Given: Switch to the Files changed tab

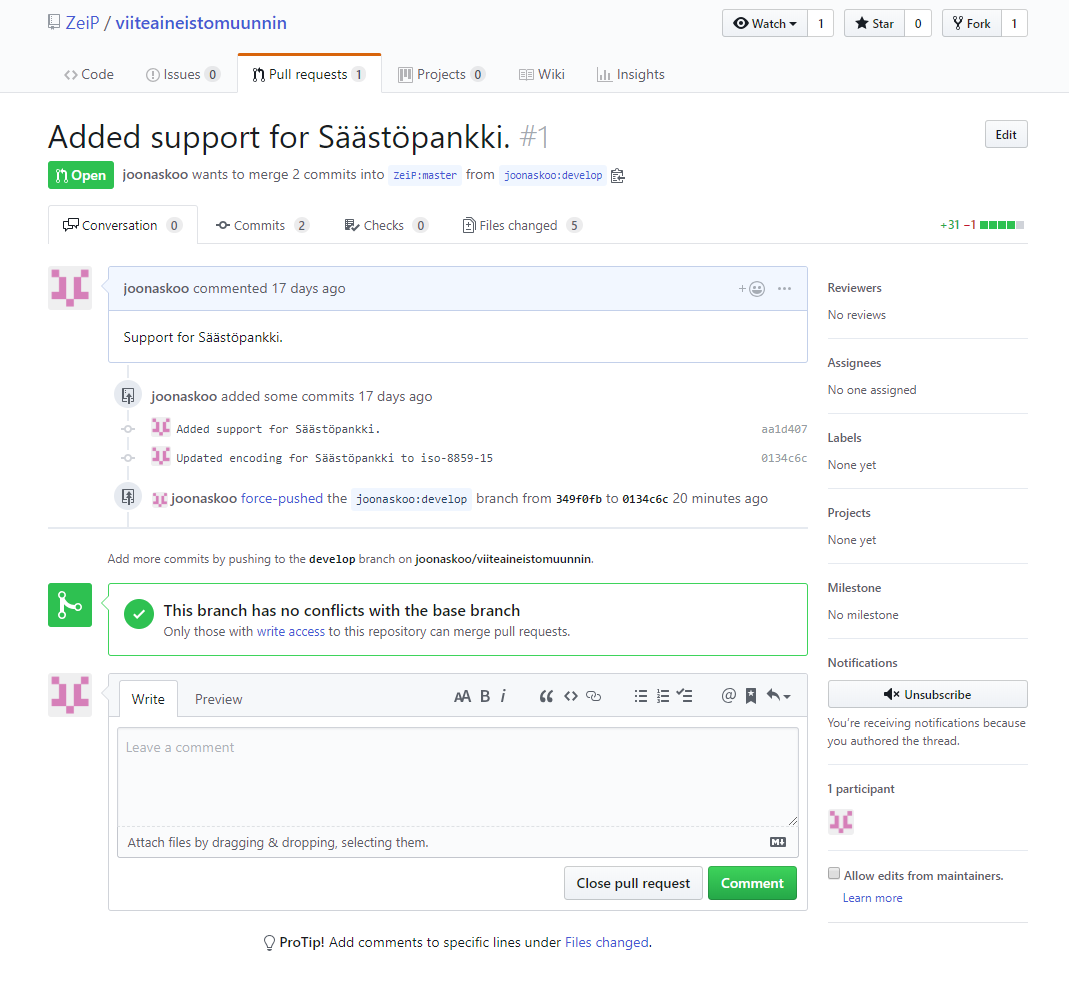Looking at the screenshot, I should tap(520, 226).
